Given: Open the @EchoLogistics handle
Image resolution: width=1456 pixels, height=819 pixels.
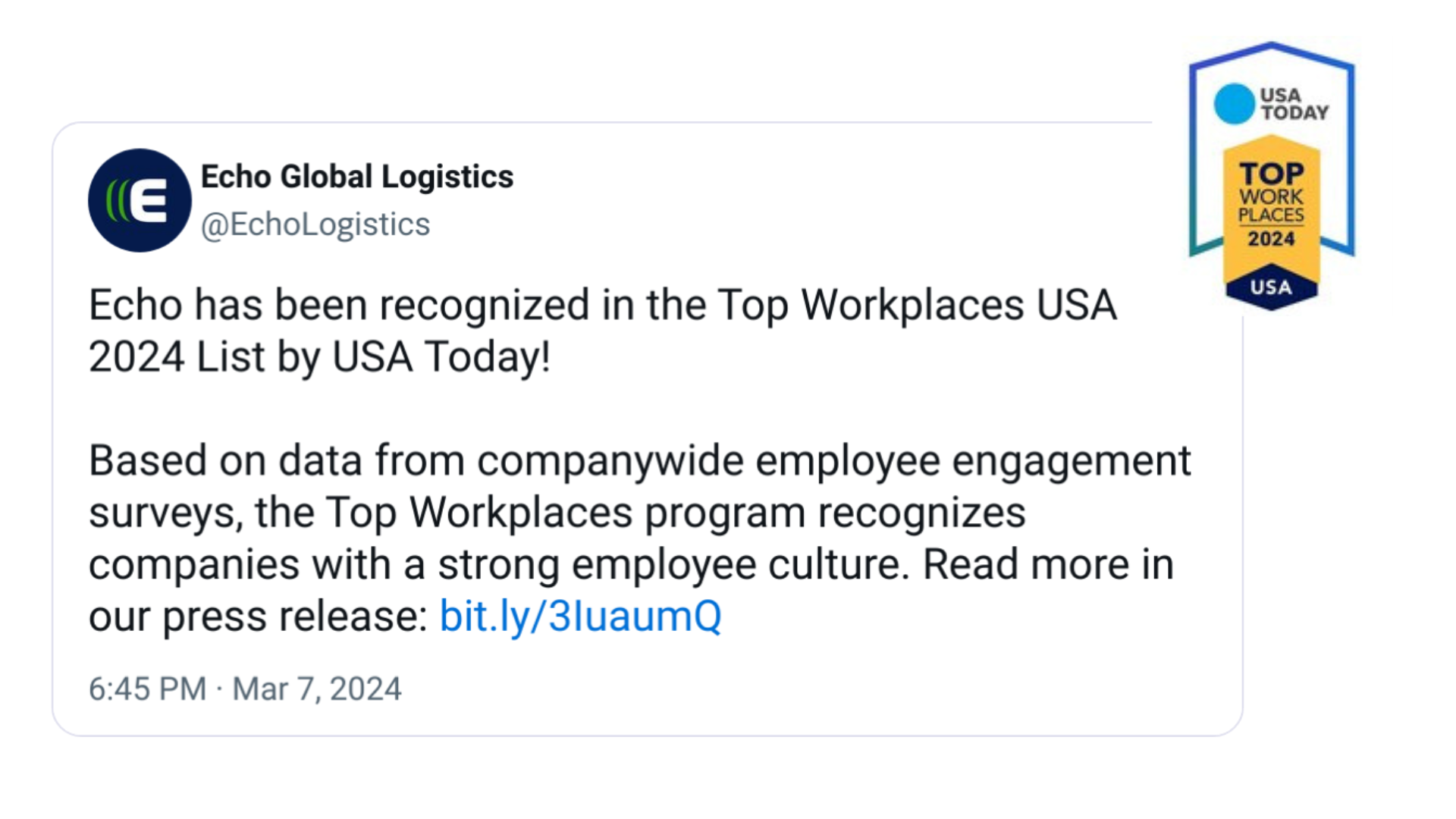Looking at the screenshot, I should (x=315, y=224).
